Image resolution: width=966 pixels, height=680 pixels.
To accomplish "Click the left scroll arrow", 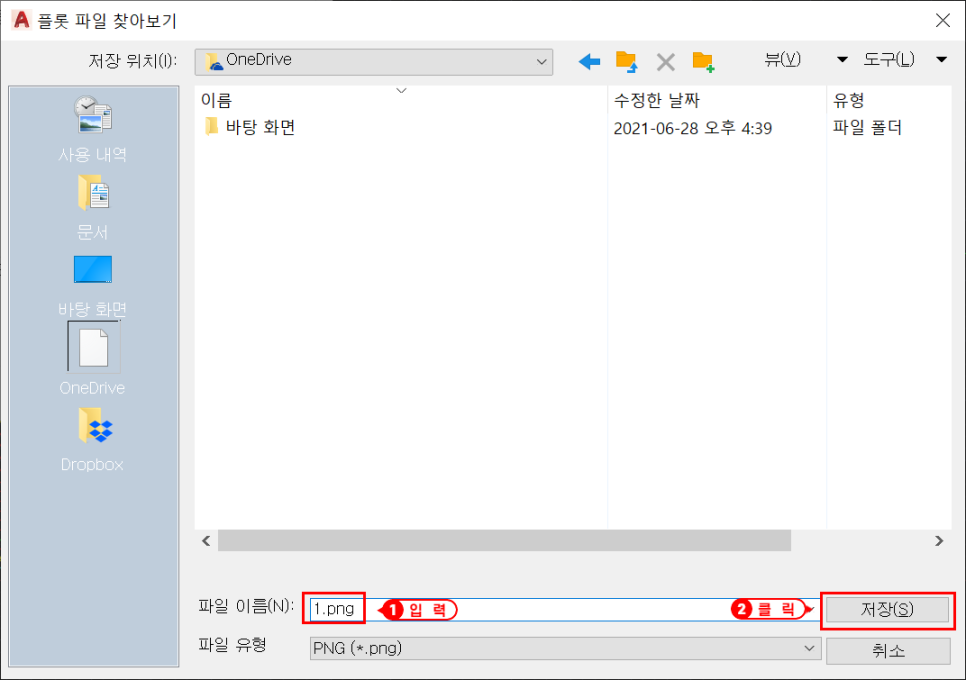I will (206, 541).
